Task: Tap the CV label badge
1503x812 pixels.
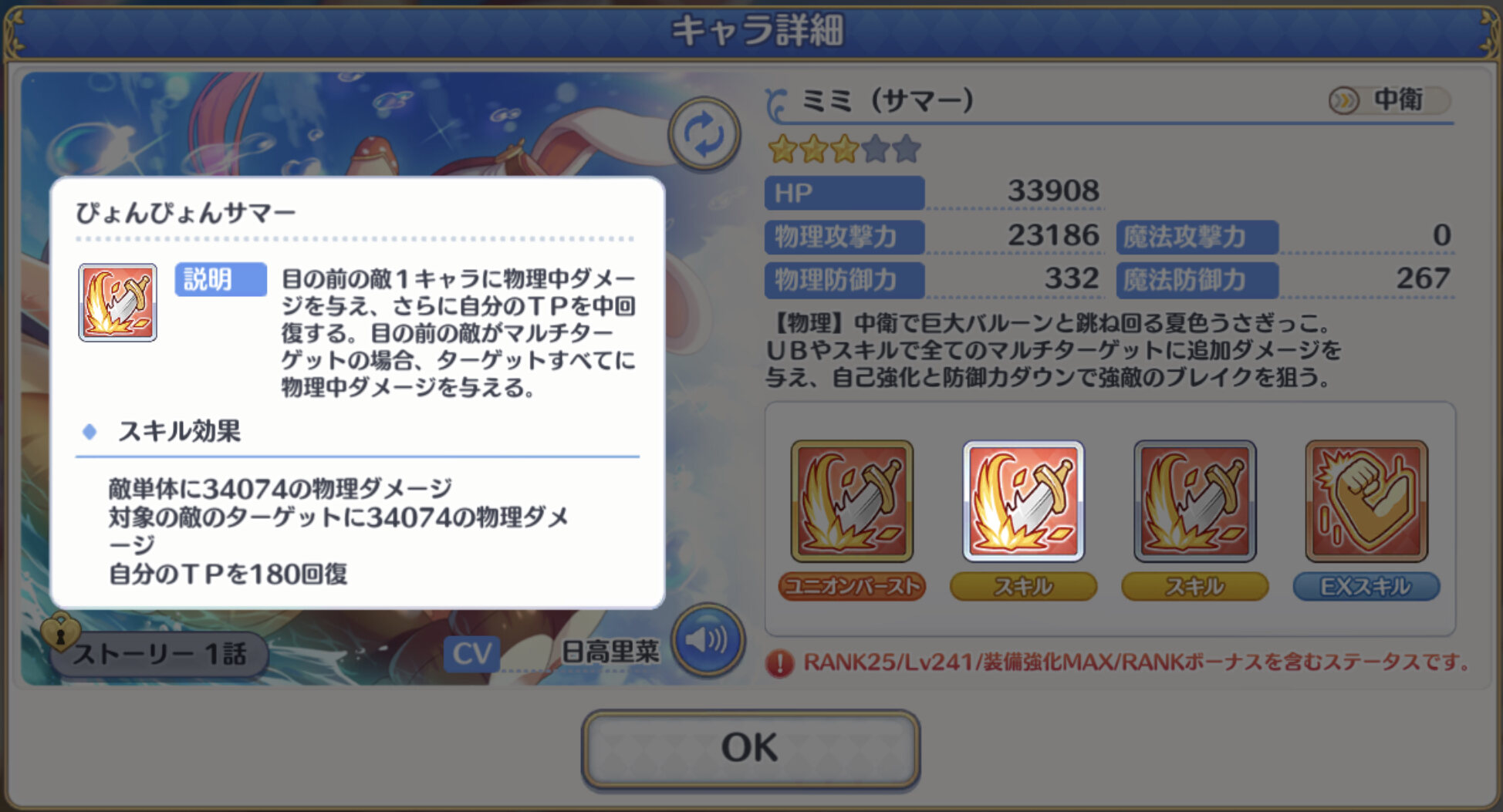Action: click(x=471, y=654)
